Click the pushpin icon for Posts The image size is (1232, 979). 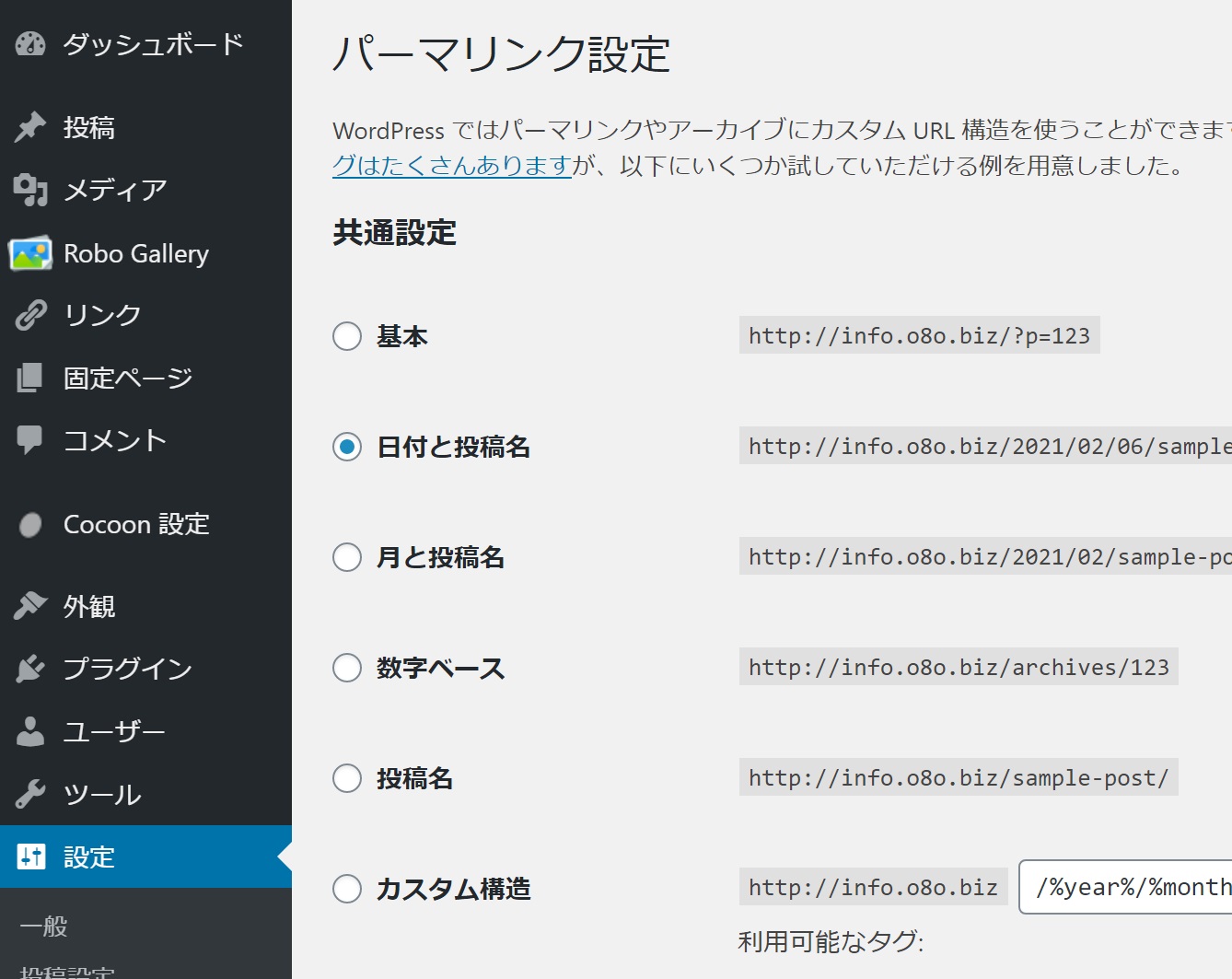pyautogui.click(x=30, y=127)
